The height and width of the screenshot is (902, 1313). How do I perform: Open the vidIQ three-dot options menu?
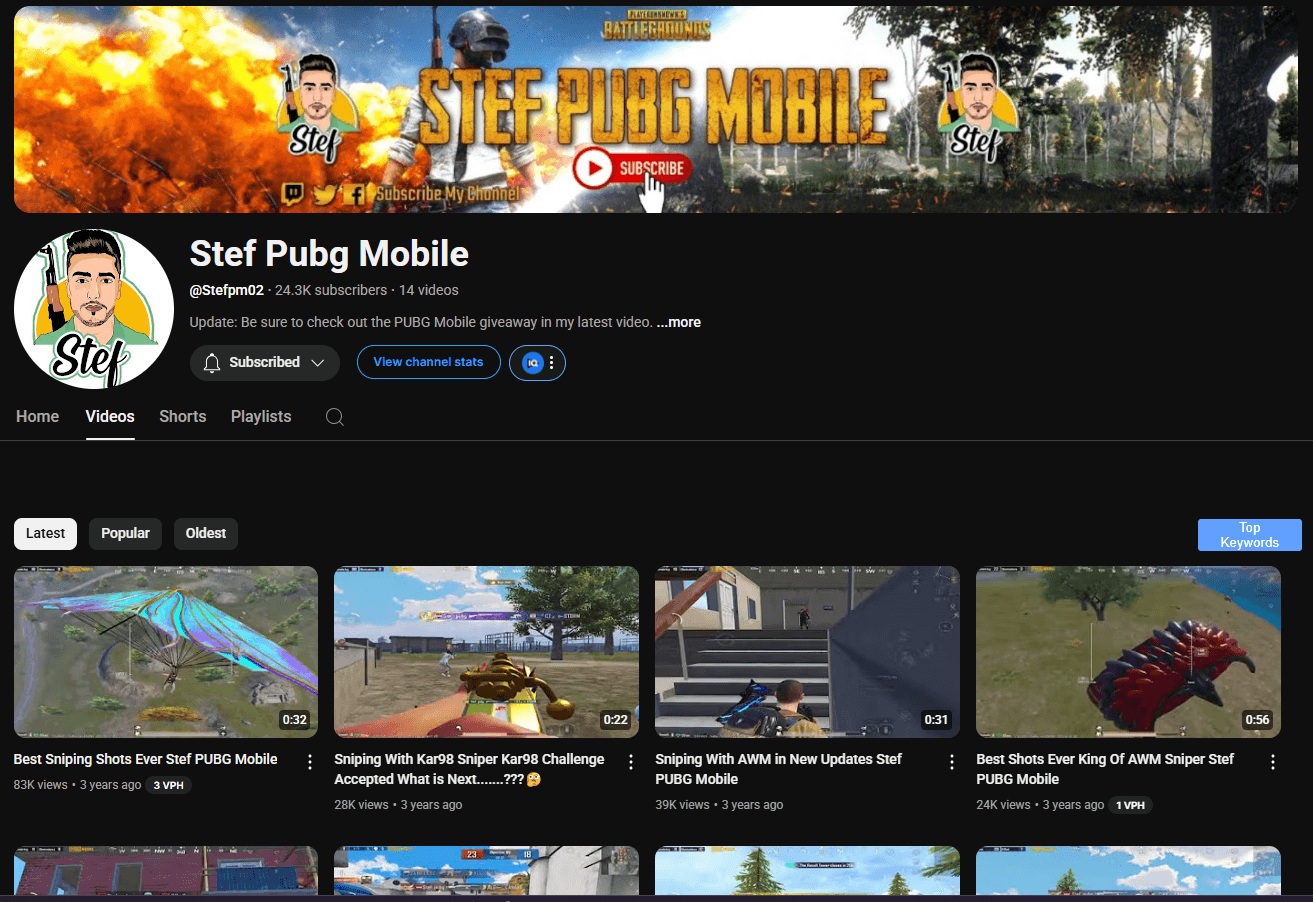click(552, 363)
